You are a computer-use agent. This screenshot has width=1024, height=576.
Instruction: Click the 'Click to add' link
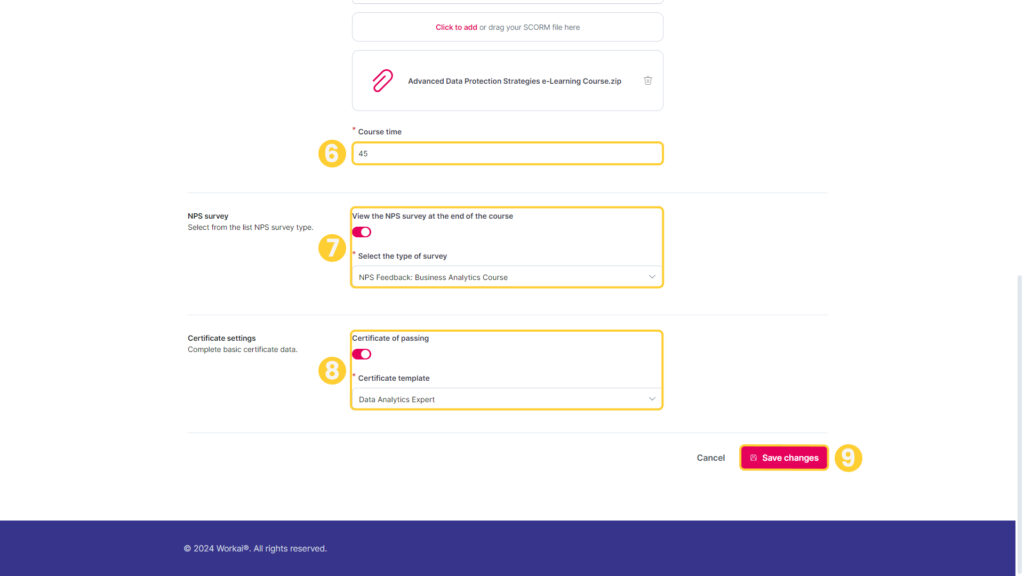pos(456,27)
